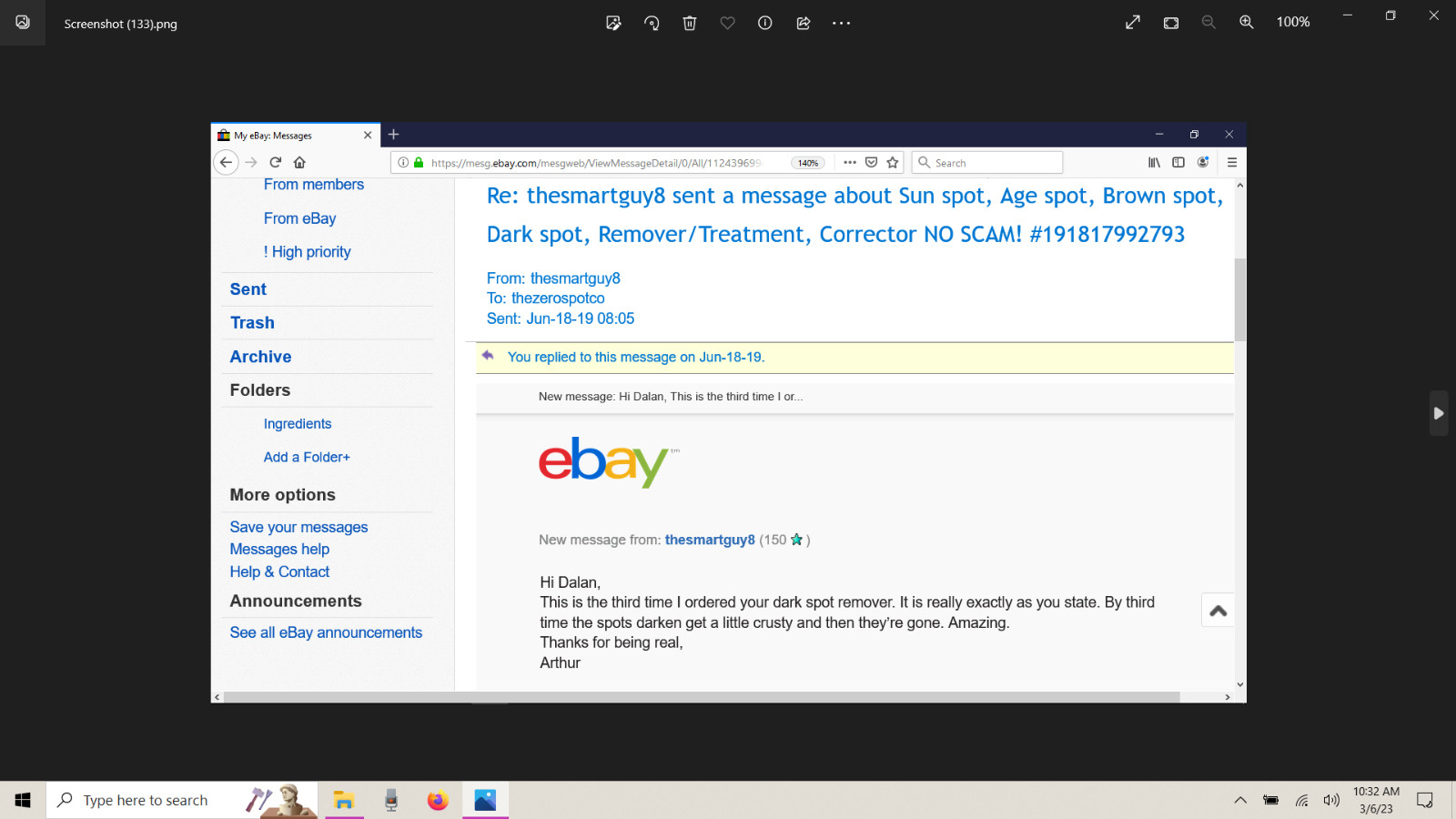Open the Firefox account icon
1456x819 pixels.
(1203, 162)
